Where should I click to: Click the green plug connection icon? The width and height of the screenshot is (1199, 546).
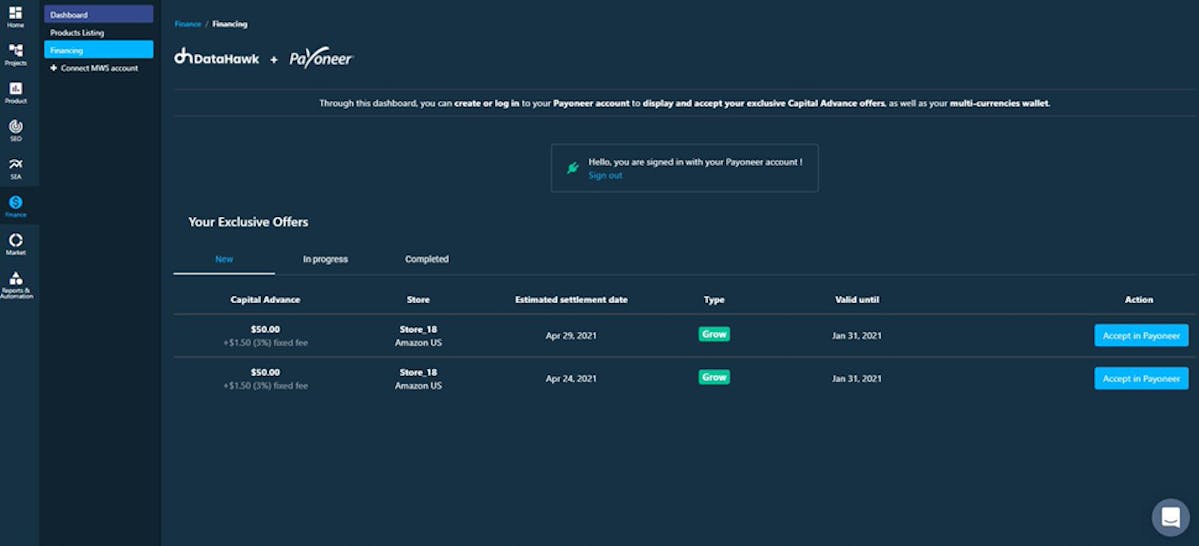click(x=572, y=167)
